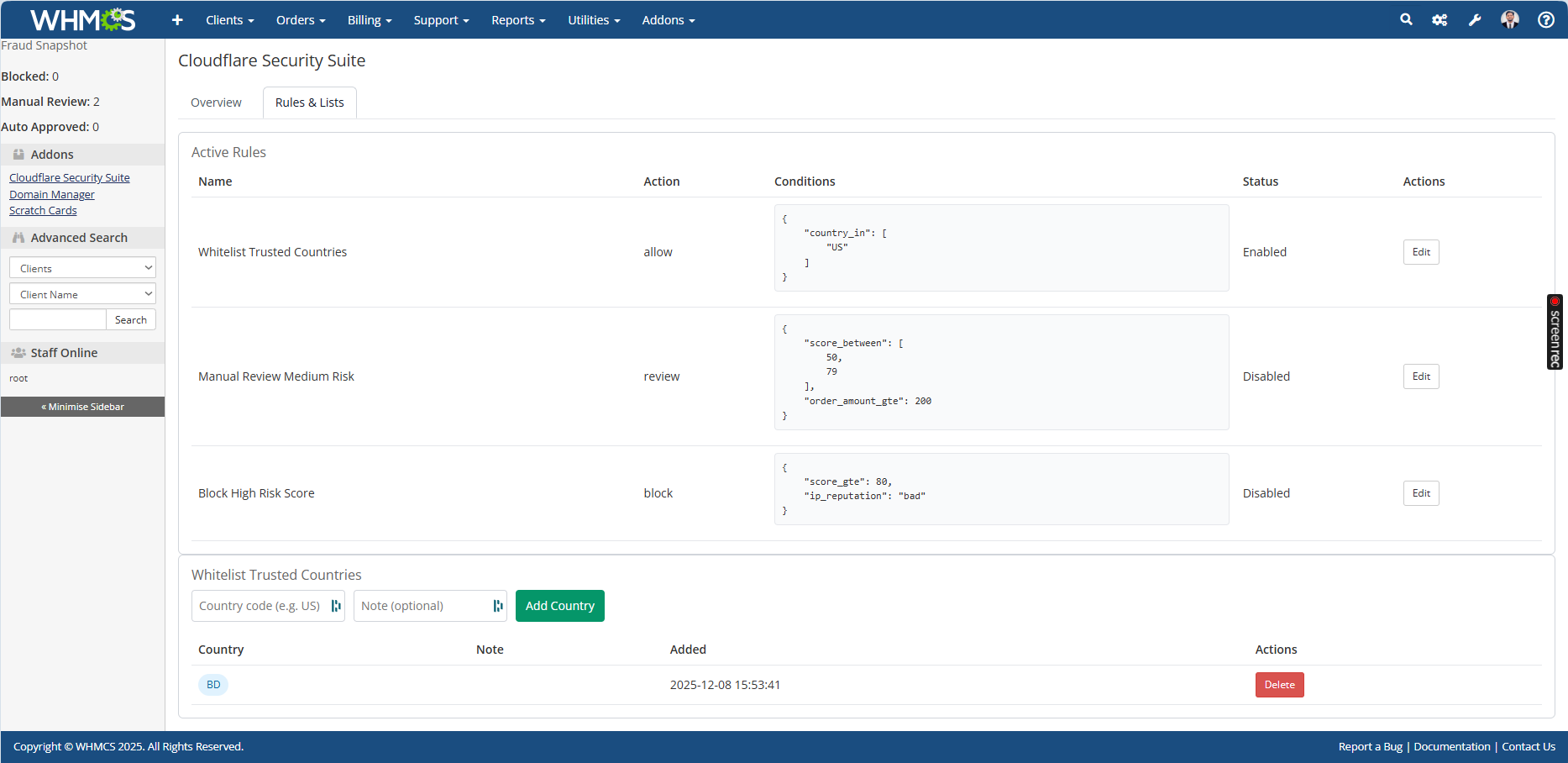Switch to the Overview tab

[216, 103]
